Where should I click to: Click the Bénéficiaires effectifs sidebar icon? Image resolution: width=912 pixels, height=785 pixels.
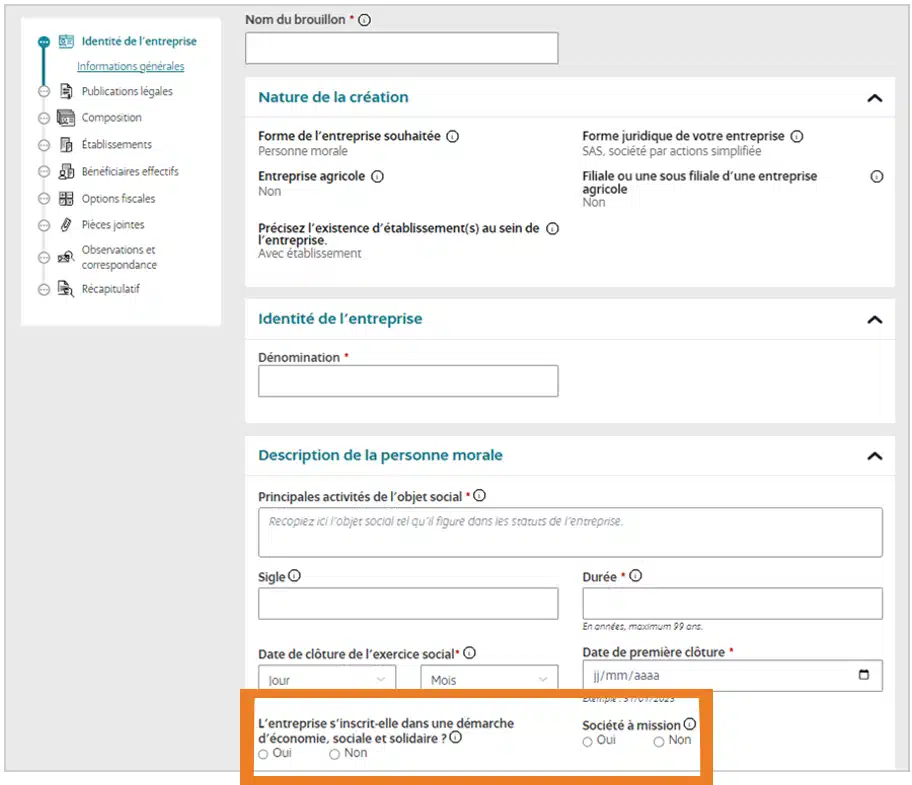(x=66, y=171)
